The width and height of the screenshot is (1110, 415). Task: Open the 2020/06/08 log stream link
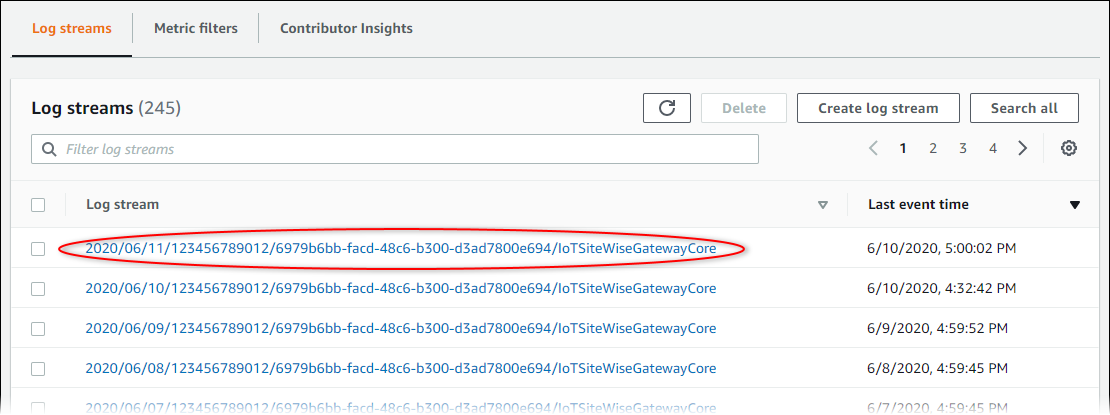(x=400, y=369)
